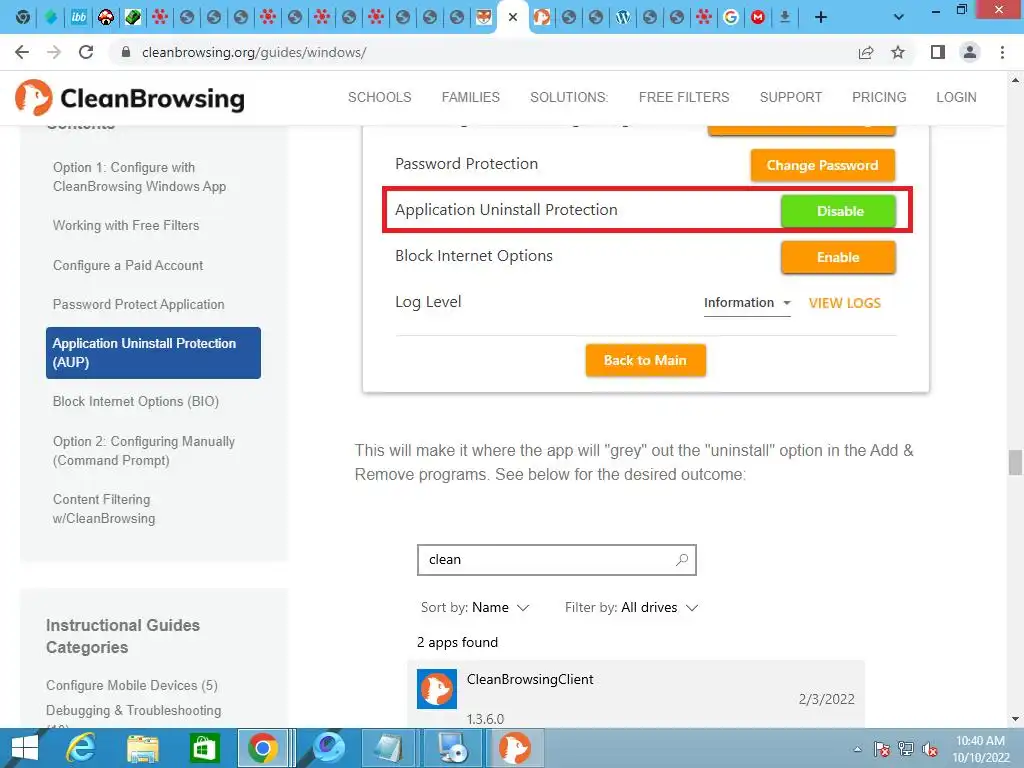This screenshot has width=1024, height=768.
Task: Open the SOLUTIONS menu item
Action: tap(569, 97)
